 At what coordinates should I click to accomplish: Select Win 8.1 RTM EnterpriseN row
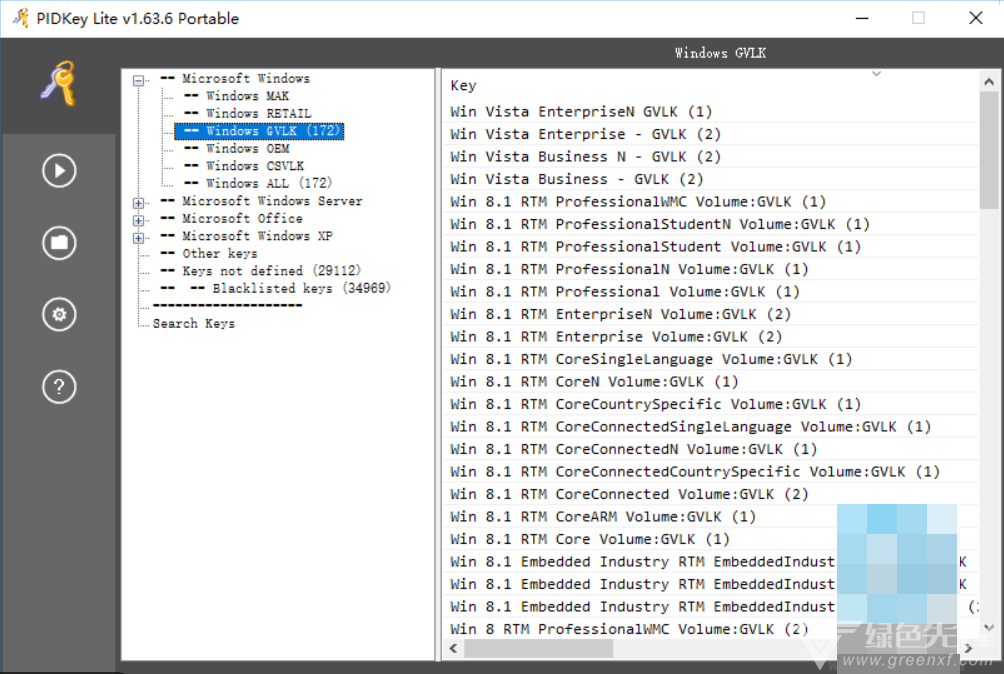(x=711, y=314)
